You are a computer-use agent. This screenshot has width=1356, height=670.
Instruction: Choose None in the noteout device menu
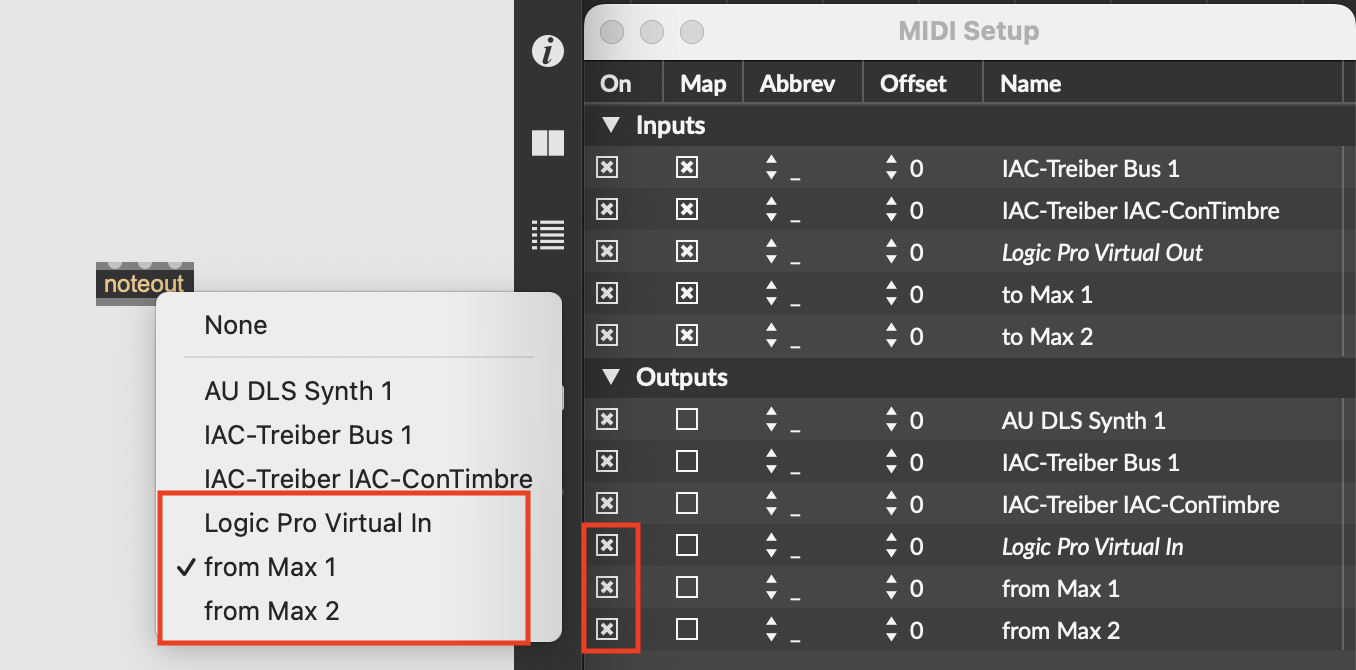[x=236, y=325]
